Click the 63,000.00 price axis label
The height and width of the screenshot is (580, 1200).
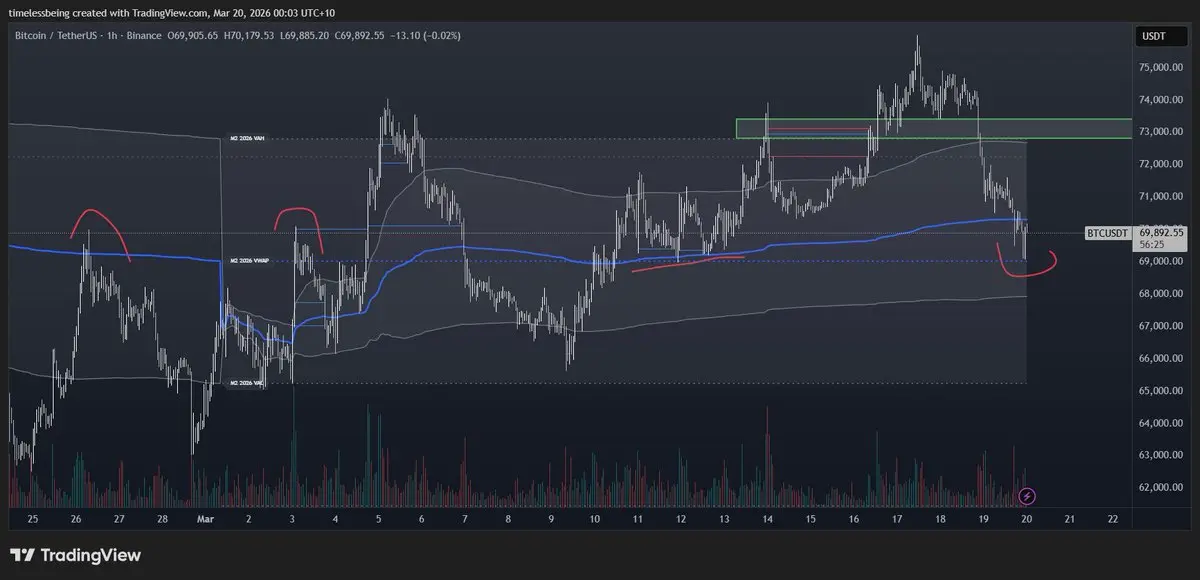1161,455
